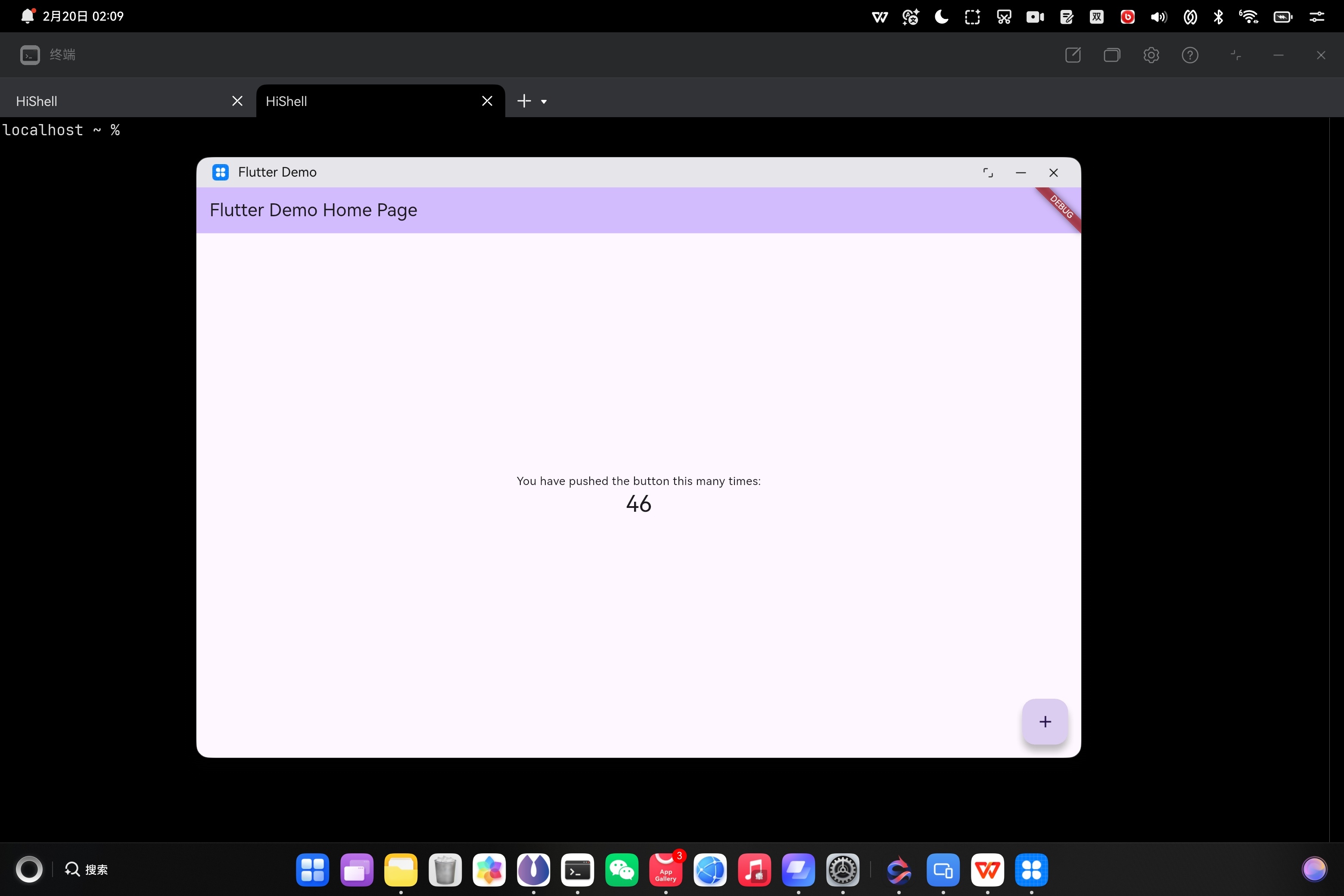
Task: Toggle the Wi-Fi status icon
Action: (1248, 16)
